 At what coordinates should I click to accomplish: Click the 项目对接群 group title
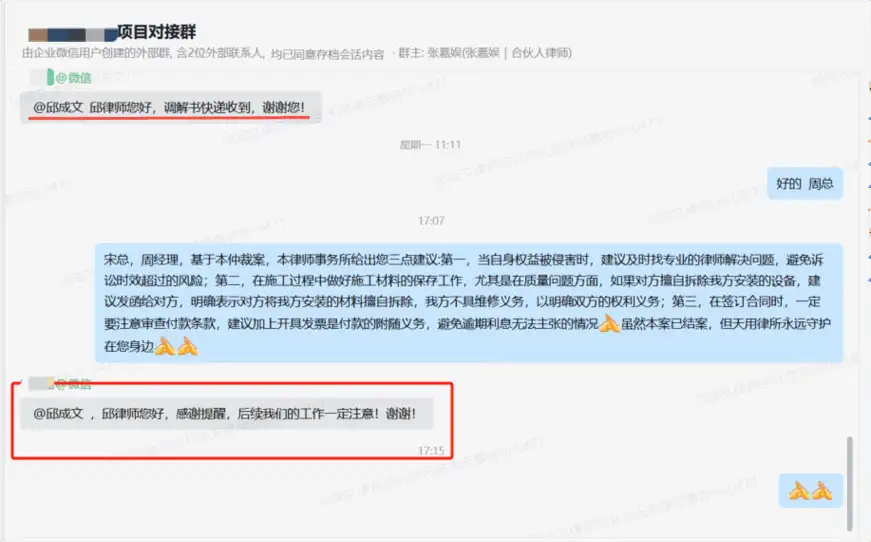(157, 32)
